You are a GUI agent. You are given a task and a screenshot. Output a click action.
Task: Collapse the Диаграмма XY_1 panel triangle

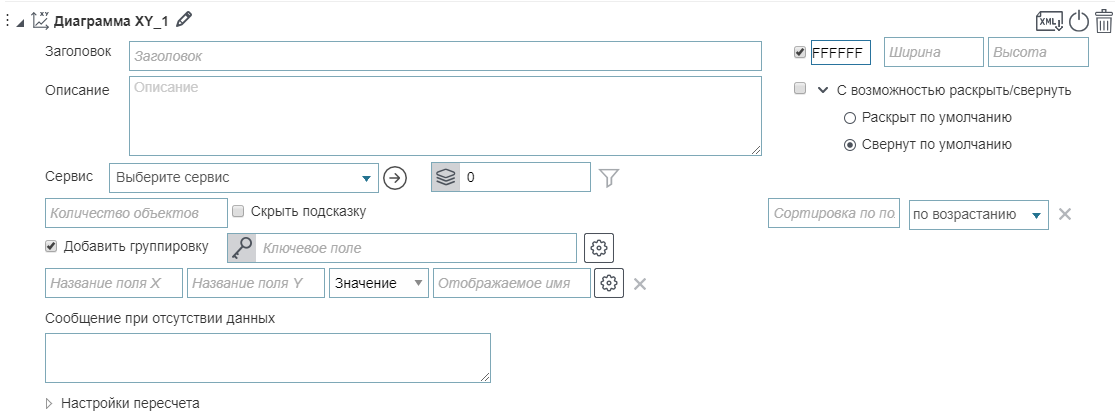tap(21, 20)
